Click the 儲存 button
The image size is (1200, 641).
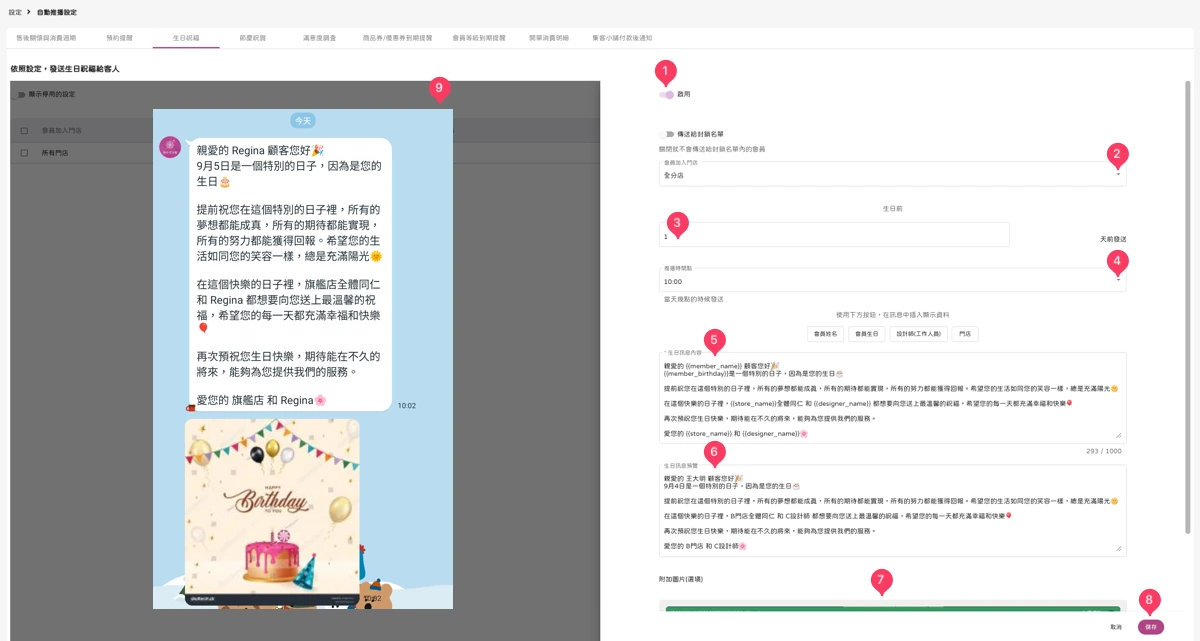(1150, 627)
